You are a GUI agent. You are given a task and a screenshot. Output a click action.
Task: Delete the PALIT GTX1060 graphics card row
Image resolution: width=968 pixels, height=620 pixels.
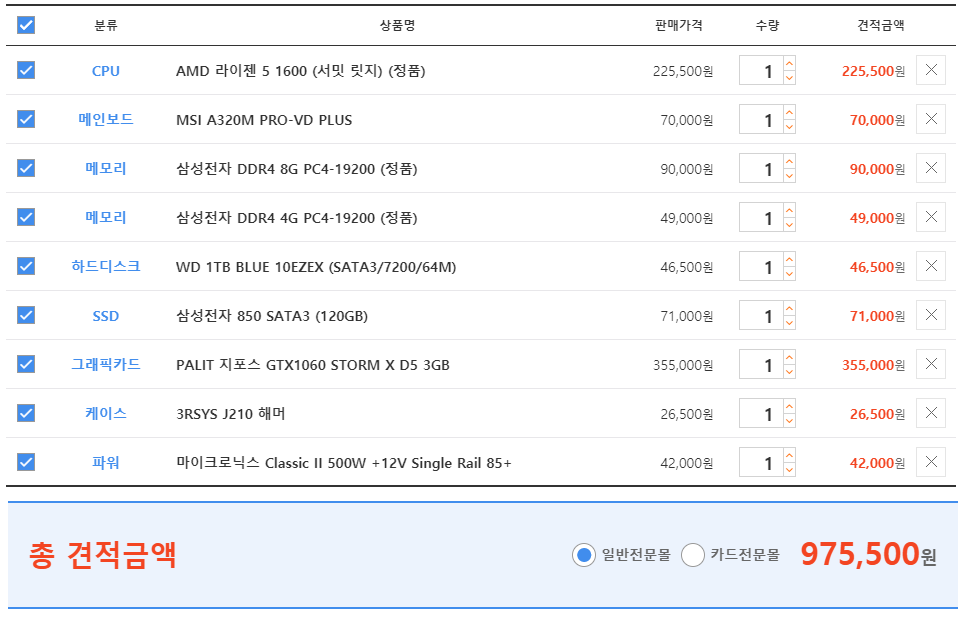point(931,364)
